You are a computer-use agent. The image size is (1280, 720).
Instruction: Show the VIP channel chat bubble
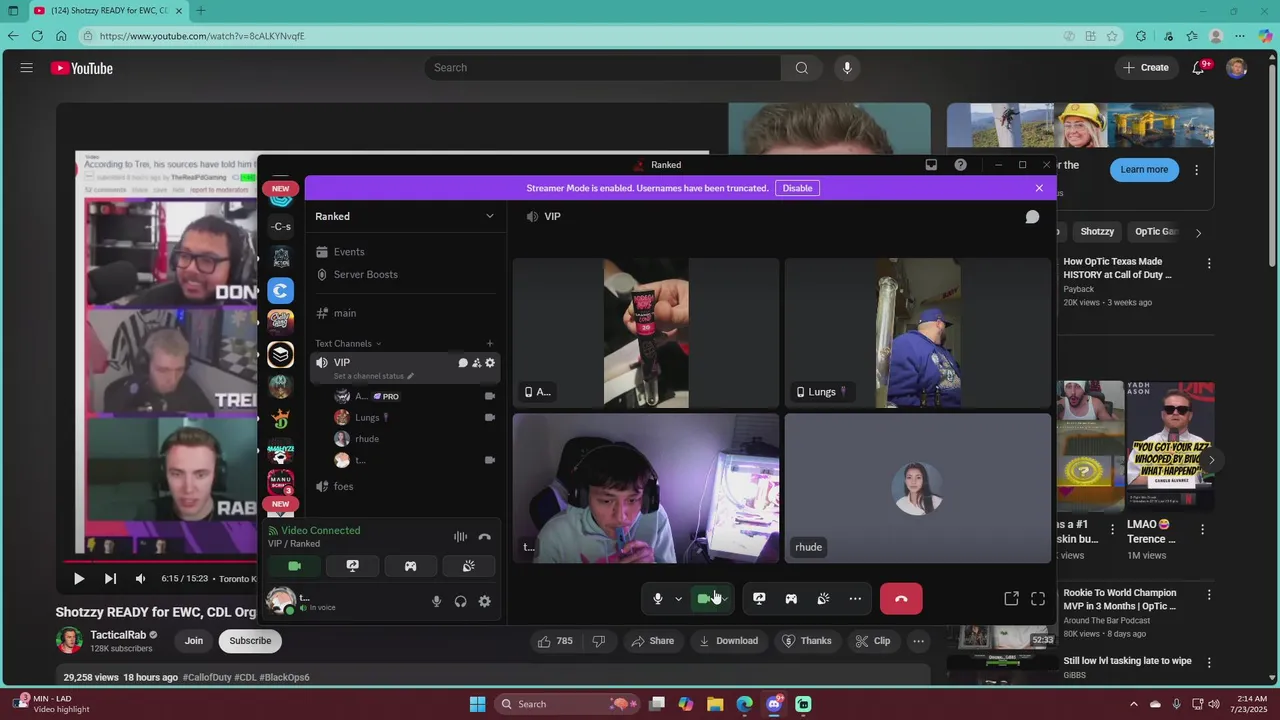click(x=1032, y=217)
